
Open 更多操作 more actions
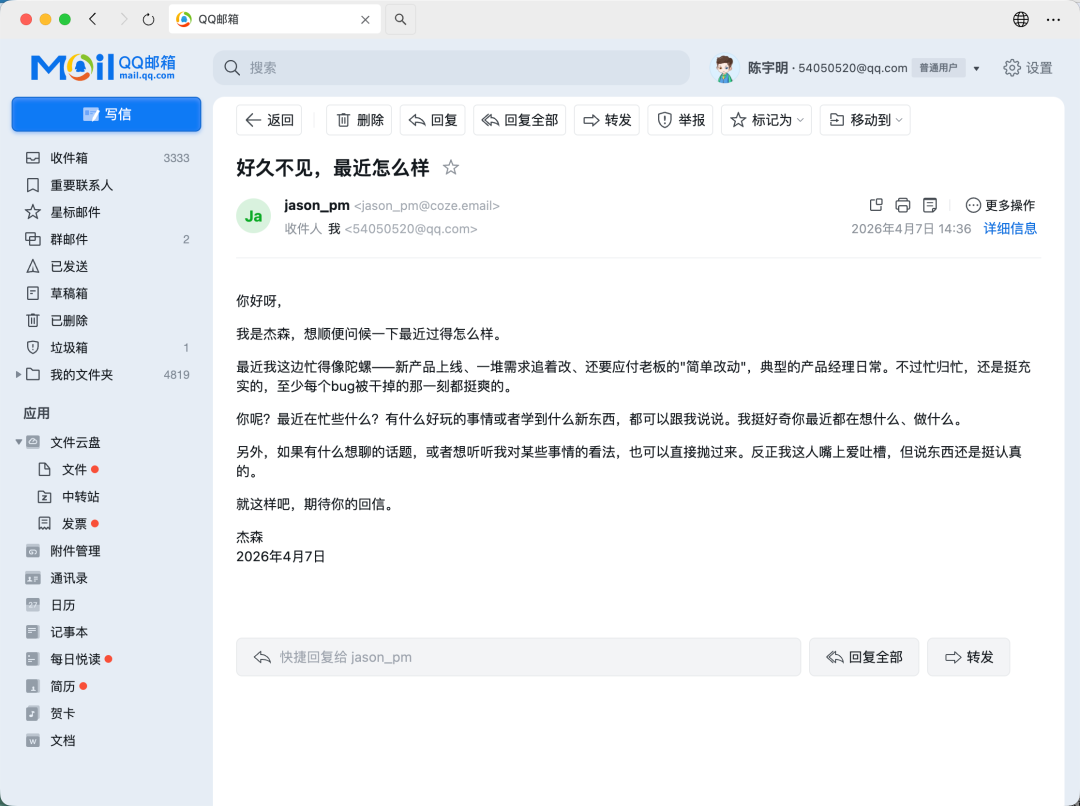pyautogui.click(x=1000, y=205)
